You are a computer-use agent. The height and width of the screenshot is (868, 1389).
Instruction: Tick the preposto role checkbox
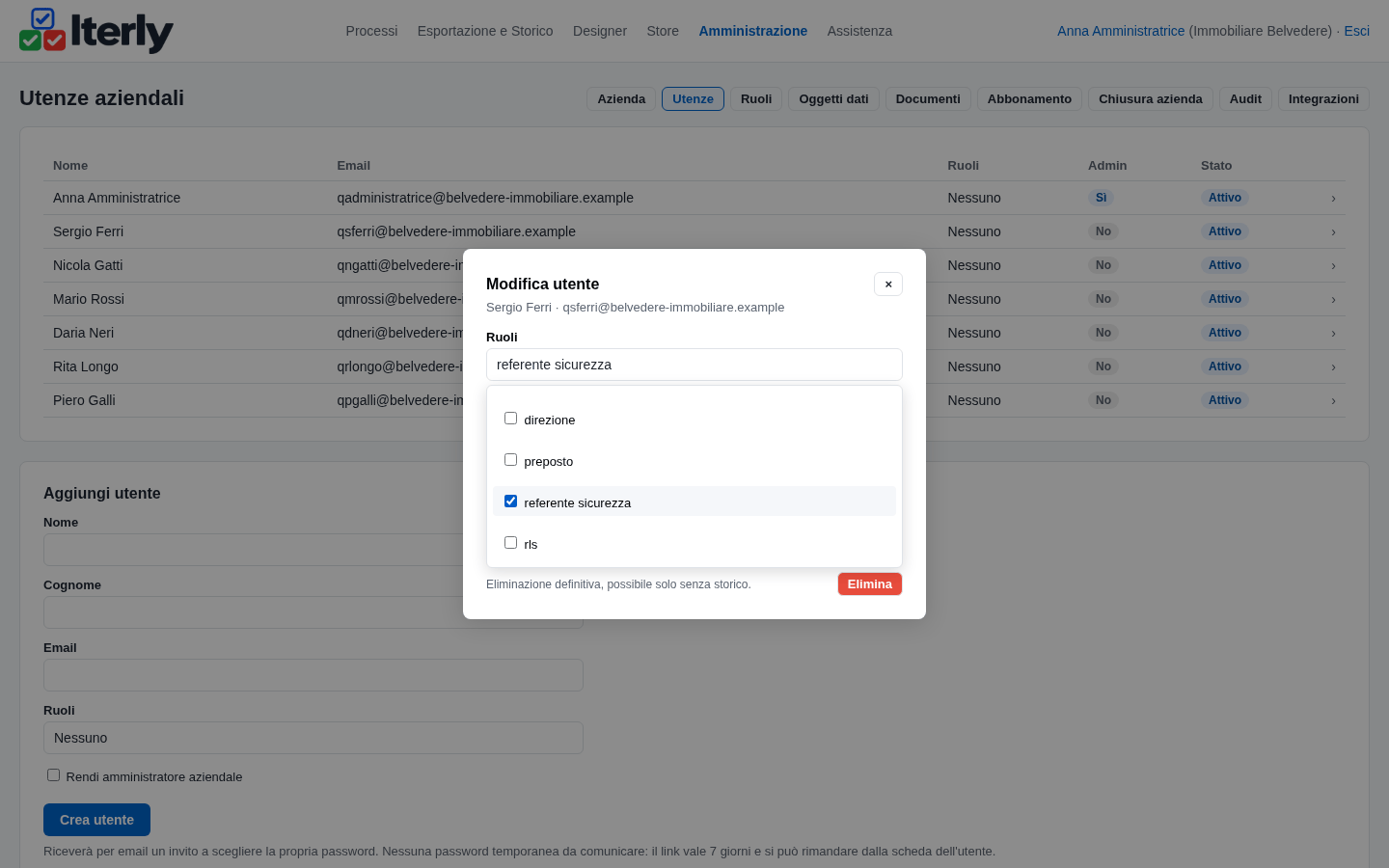click(x=510, y=460)
